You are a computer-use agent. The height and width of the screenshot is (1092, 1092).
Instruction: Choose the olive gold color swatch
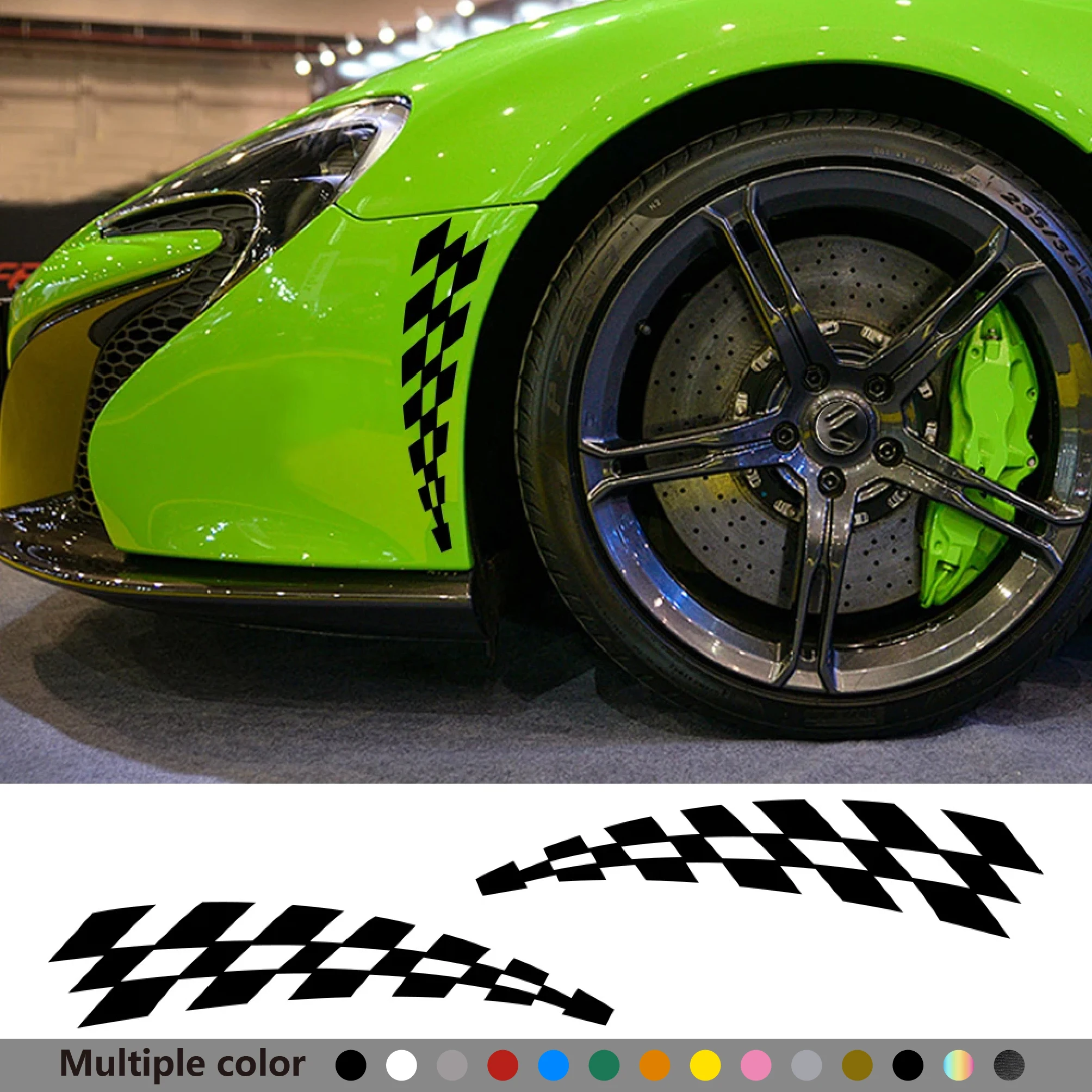[x=857, y=1065]
